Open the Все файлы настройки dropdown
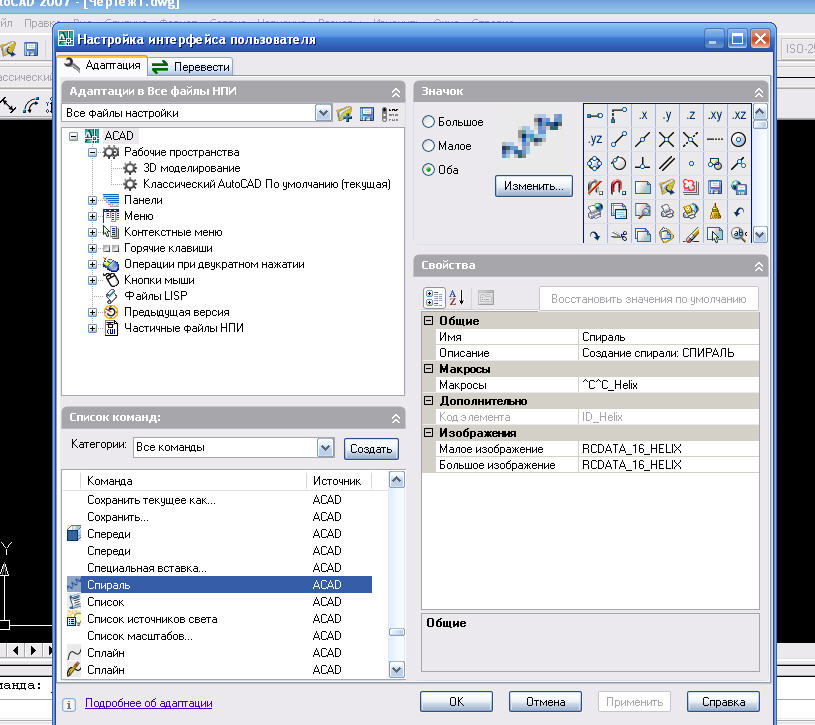 pyautogui.click(x=323, y=113)
